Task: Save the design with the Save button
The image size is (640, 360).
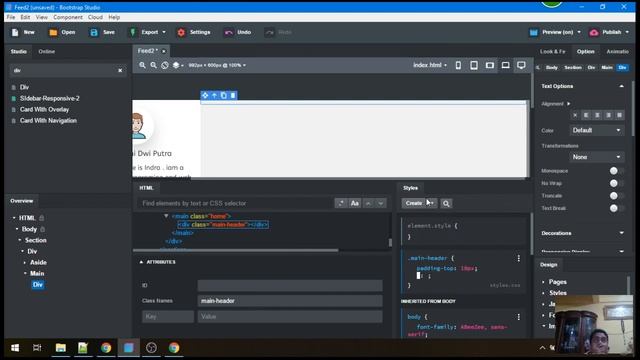Action: click(102, 32)
